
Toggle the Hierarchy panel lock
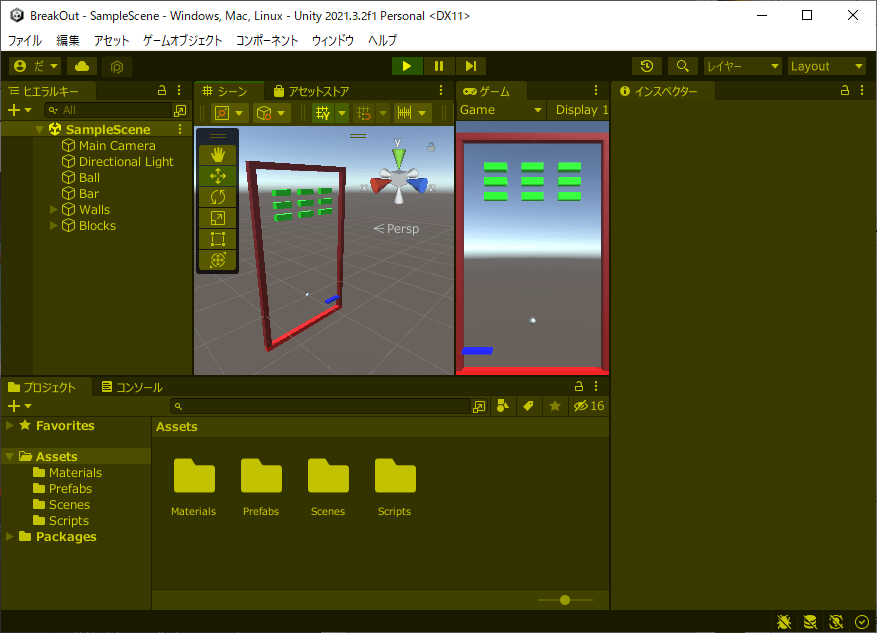[x=162, y=91]
